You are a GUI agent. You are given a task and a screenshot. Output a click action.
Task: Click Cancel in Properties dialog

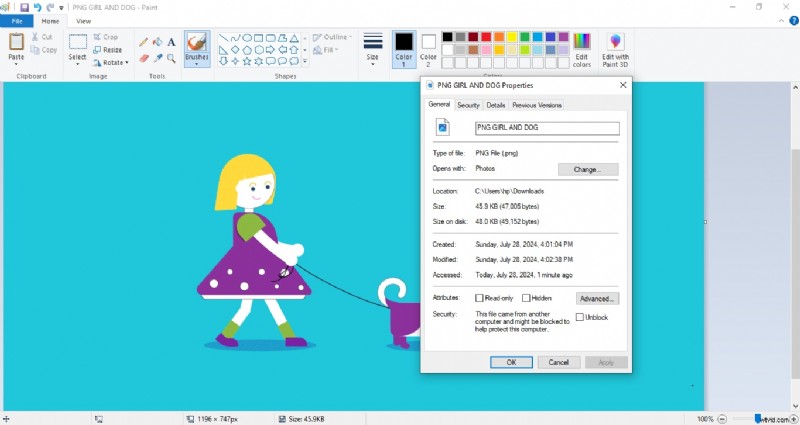[559, 362]
